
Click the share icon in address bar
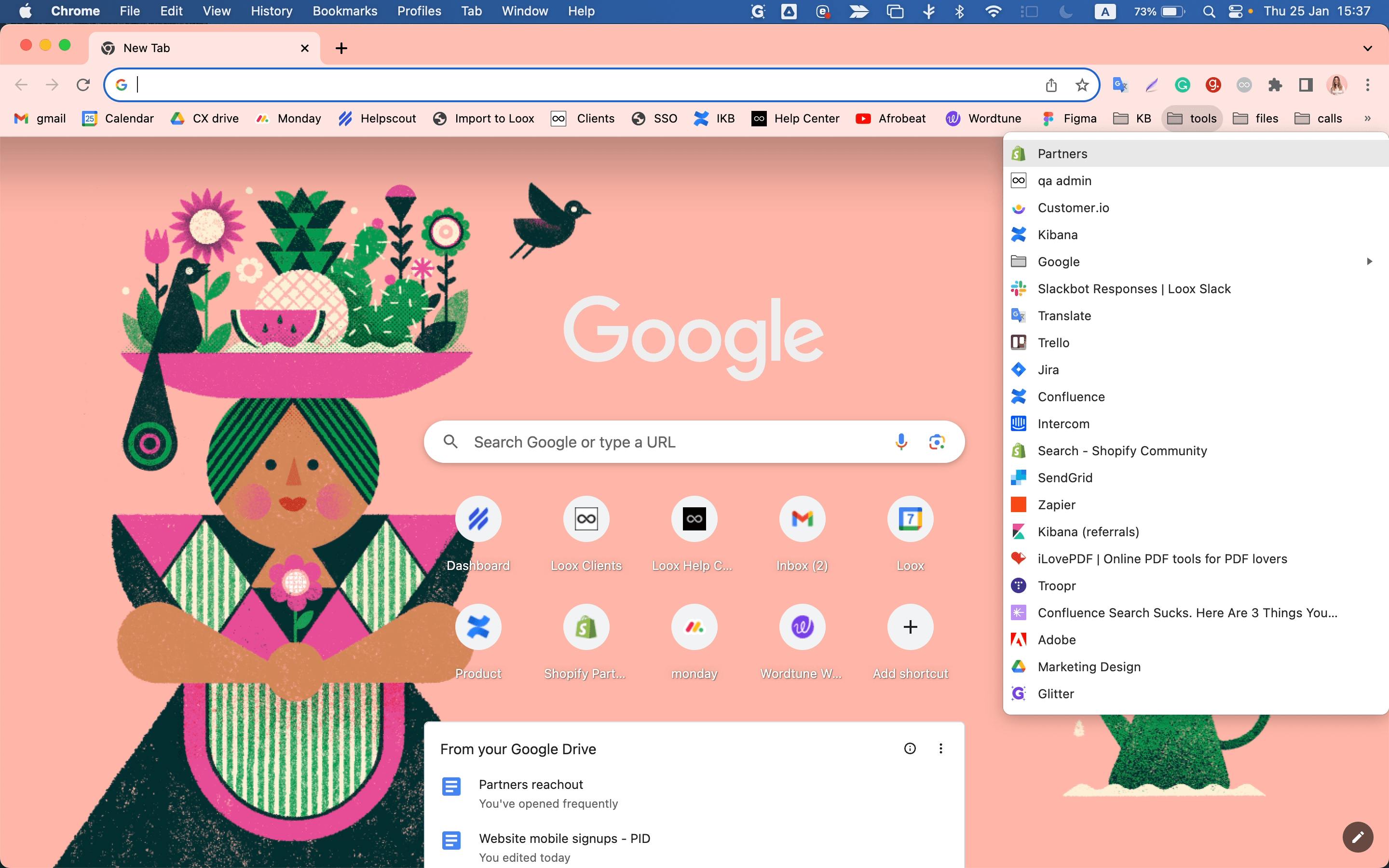(x=1051, y=85)
